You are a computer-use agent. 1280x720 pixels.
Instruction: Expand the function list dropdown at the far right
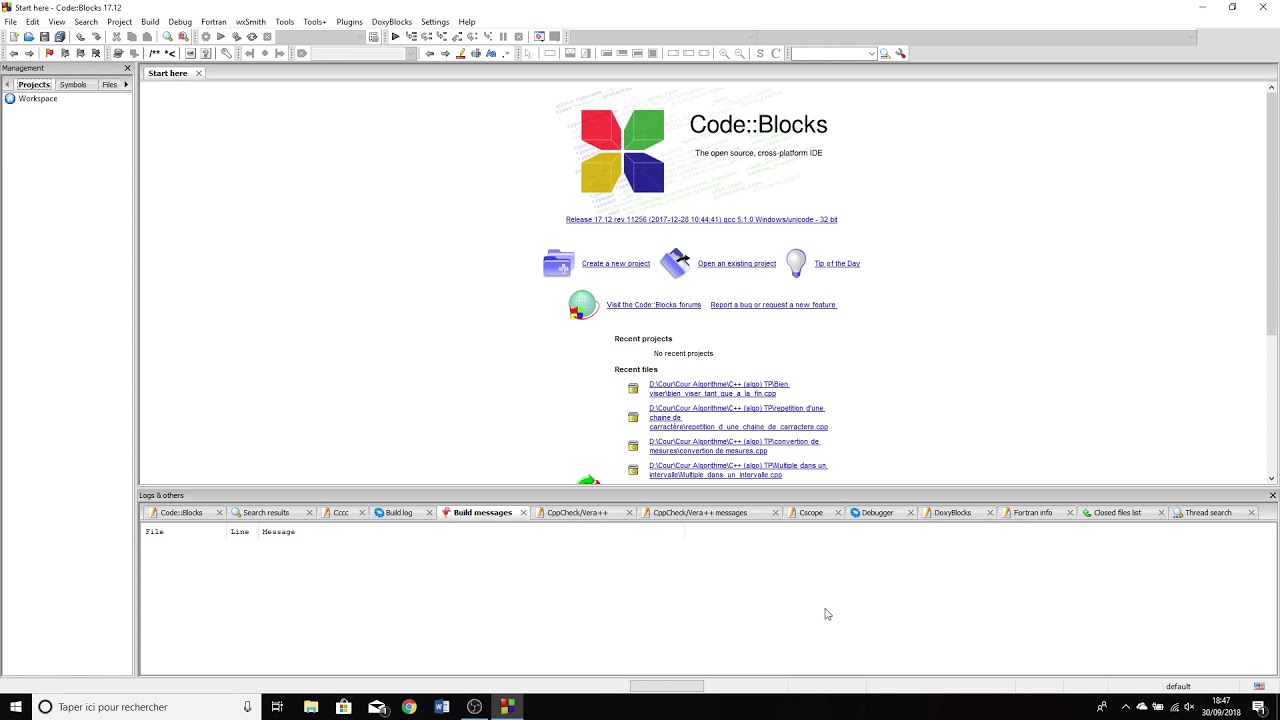[x=1190, y=37]
